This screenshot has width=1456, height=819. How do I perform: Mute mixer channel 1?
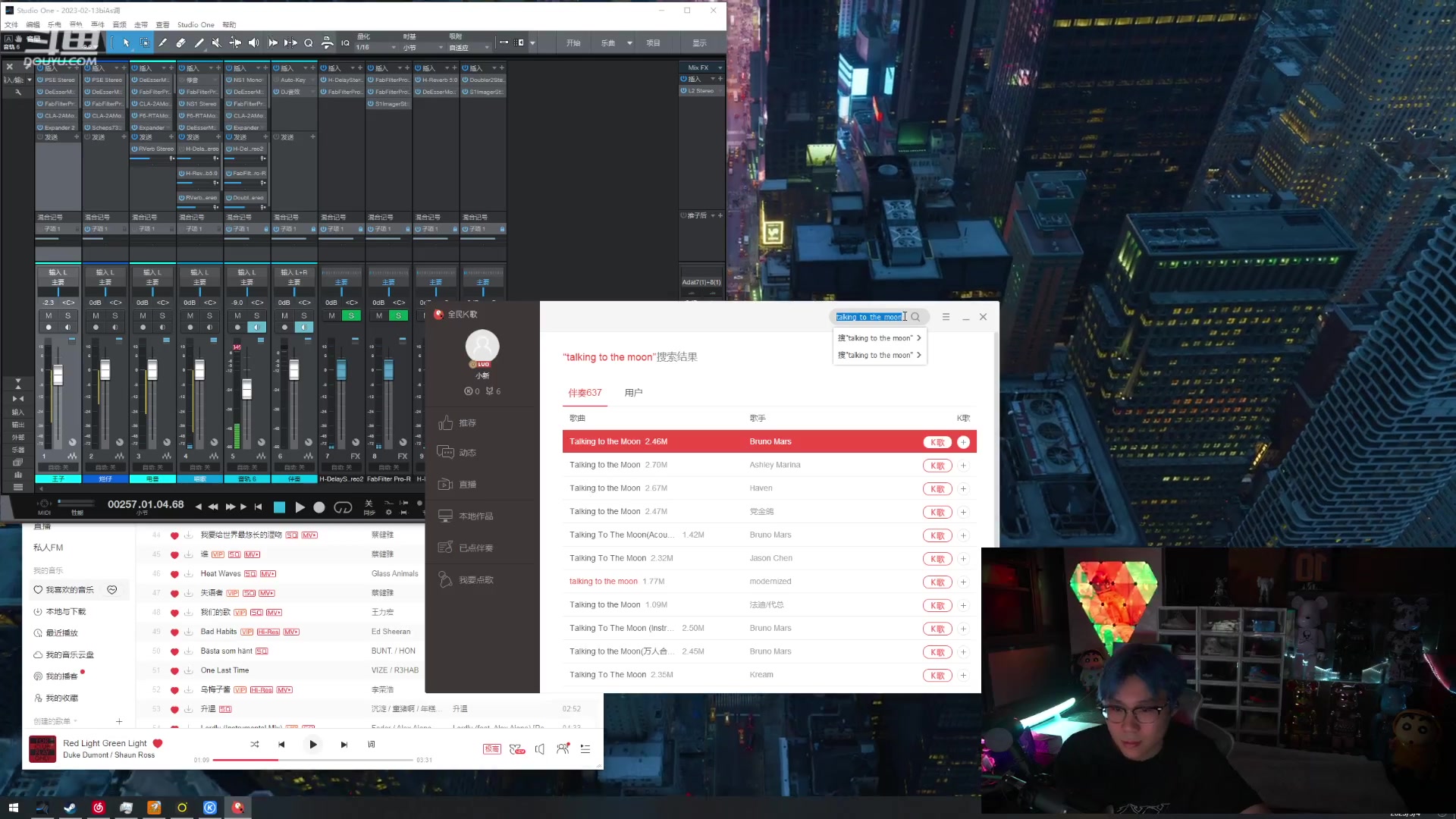pyautogui.click(x=49, y=315)
